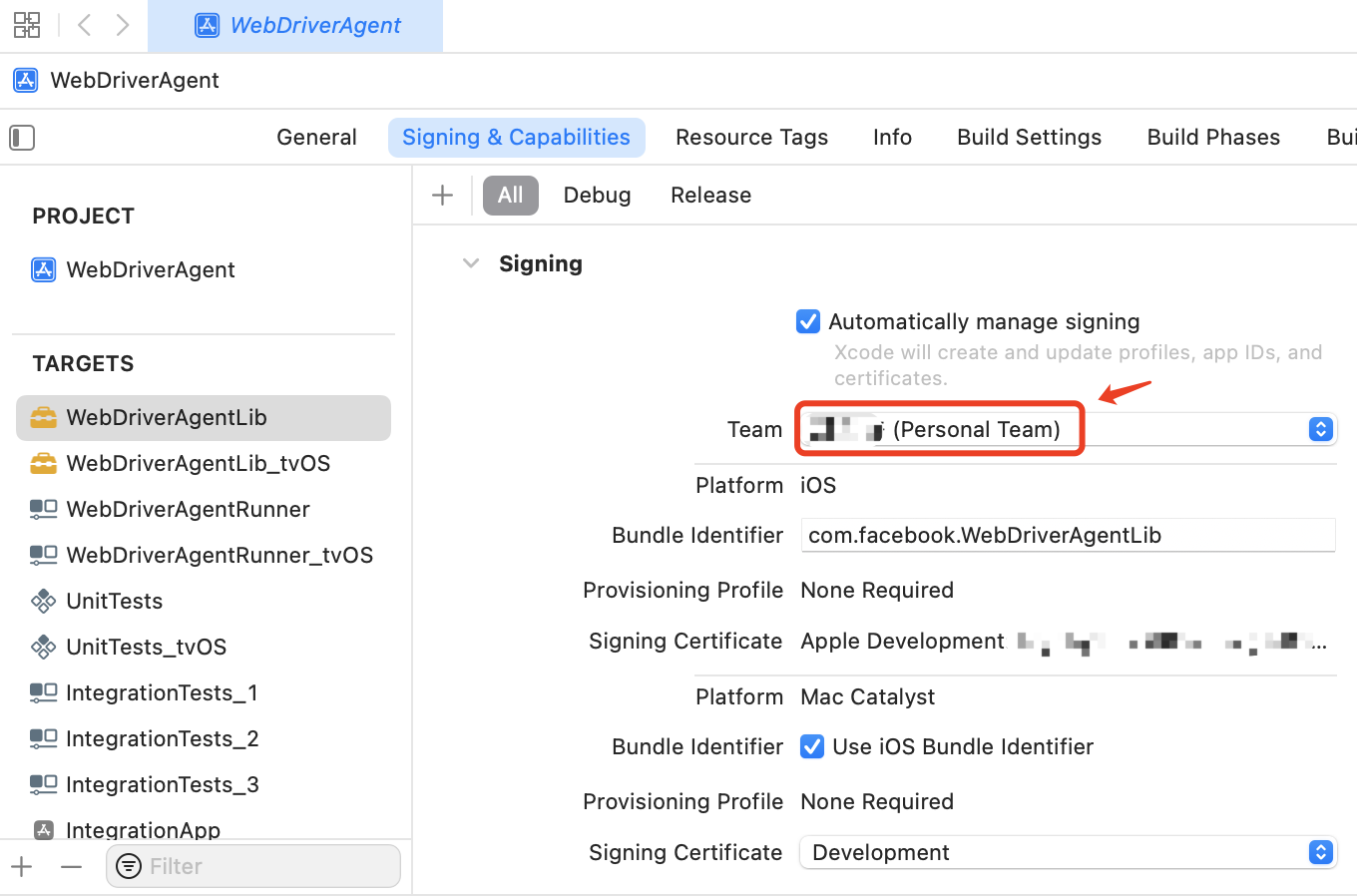
Task: Go back with the left chevron
Action: (85, 25)
